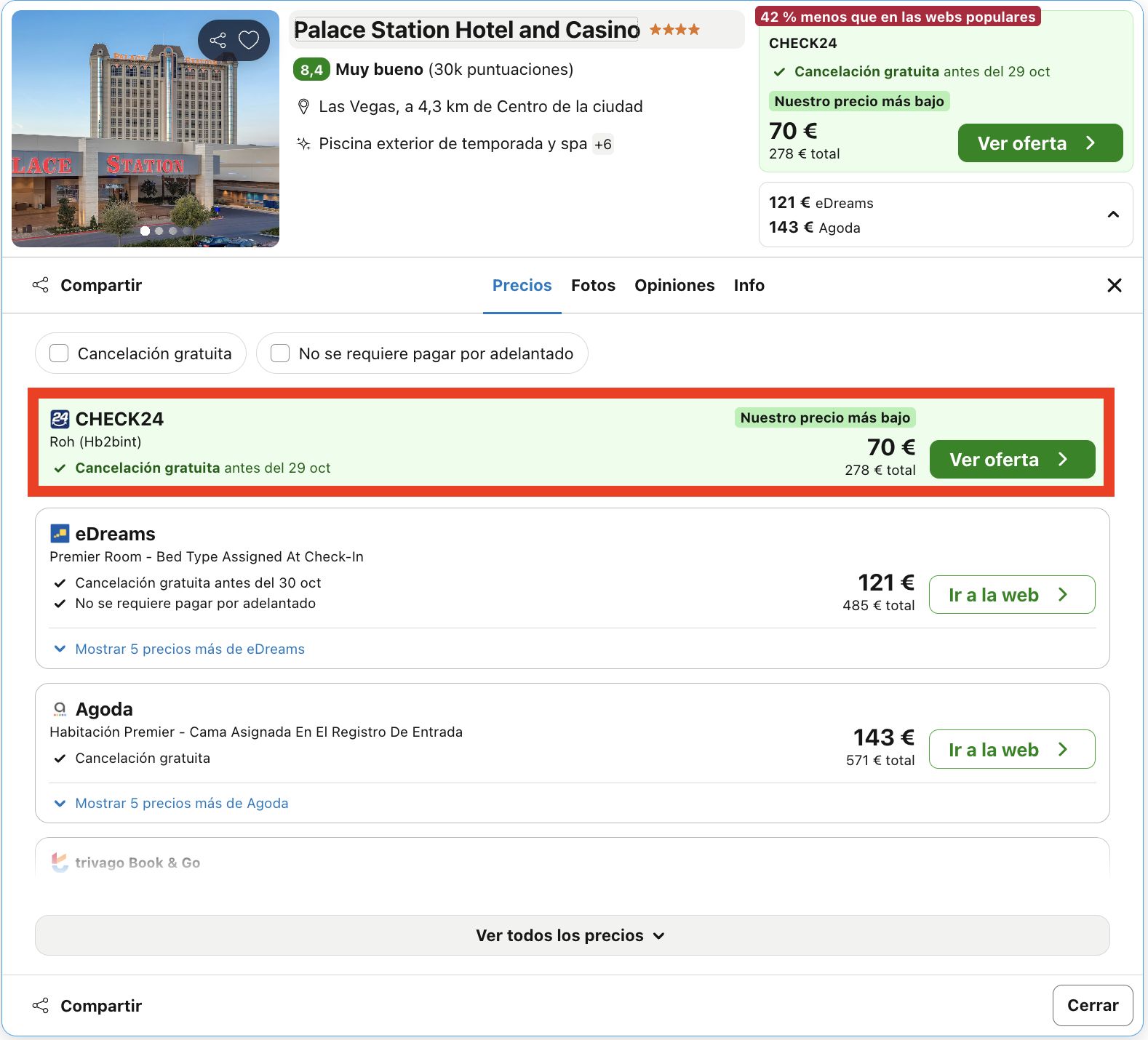Click the trivago Book & Go logo icon
The height and width of the screenshot is (1040, 1148).
tap(60, 863)
